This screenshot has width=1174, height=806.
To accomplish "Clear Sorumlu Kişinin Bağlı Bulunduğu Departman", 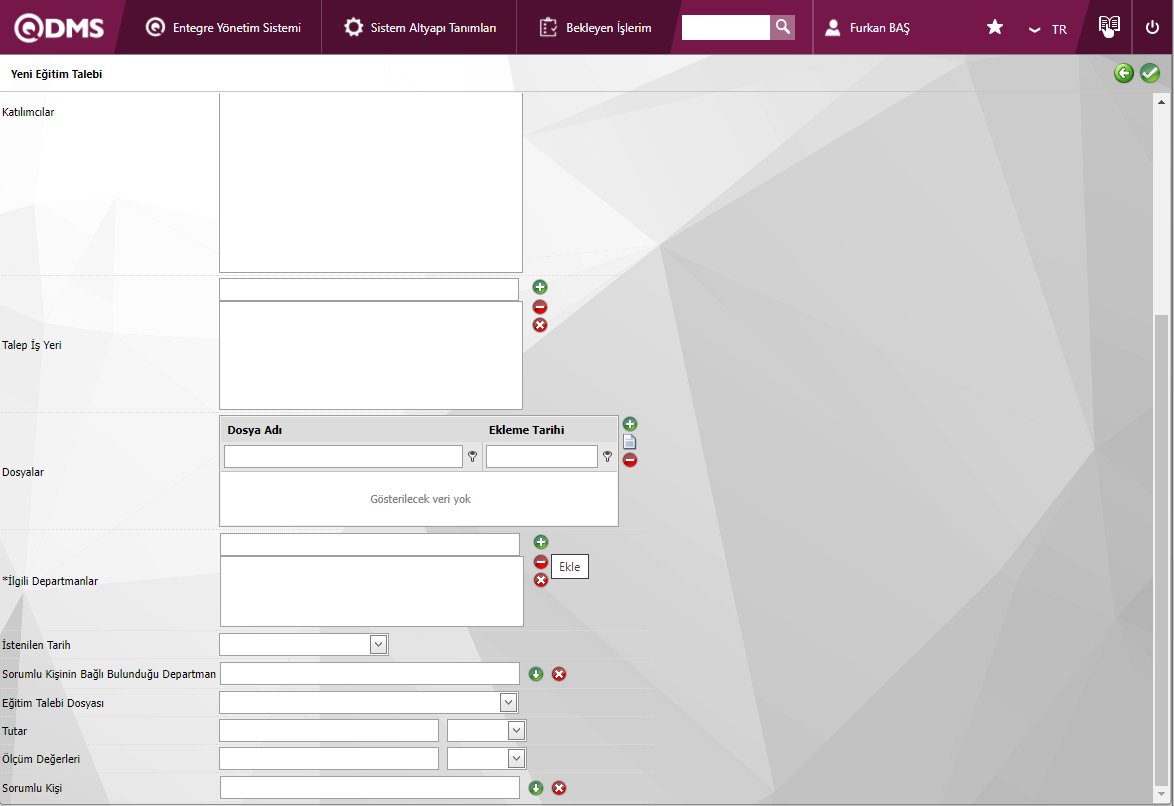I will point(559,674).
